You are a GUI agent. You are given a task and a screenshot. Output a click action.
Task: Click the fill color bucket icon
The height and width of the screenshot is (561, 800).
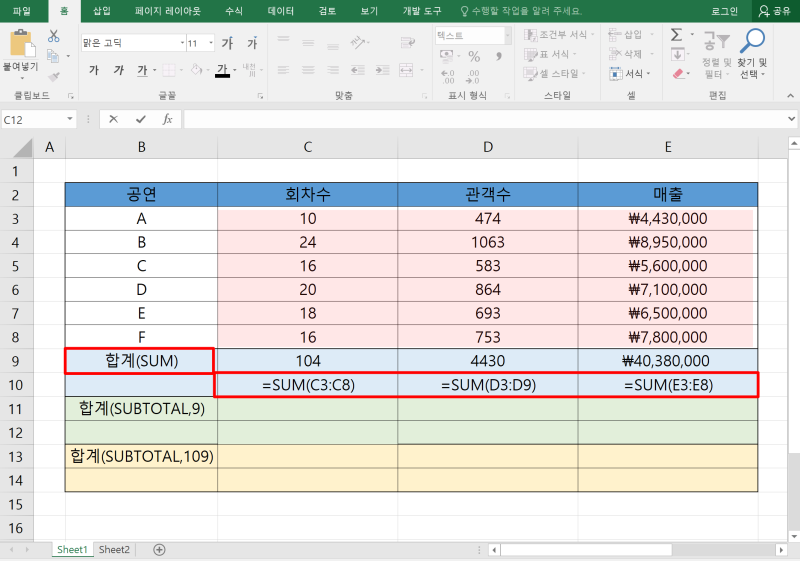196,70
